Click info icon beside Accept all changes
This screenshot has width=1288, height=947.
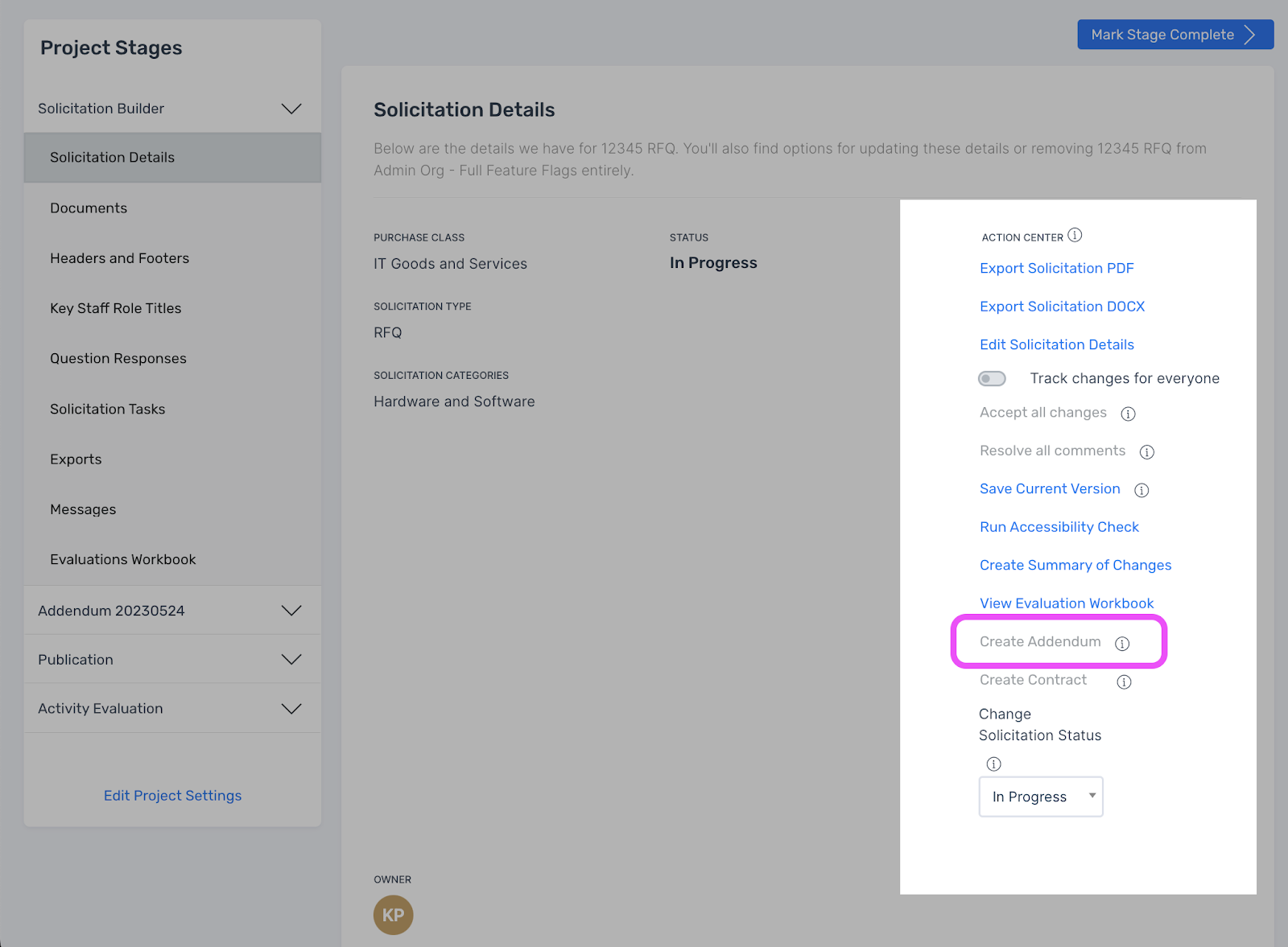1129,414
